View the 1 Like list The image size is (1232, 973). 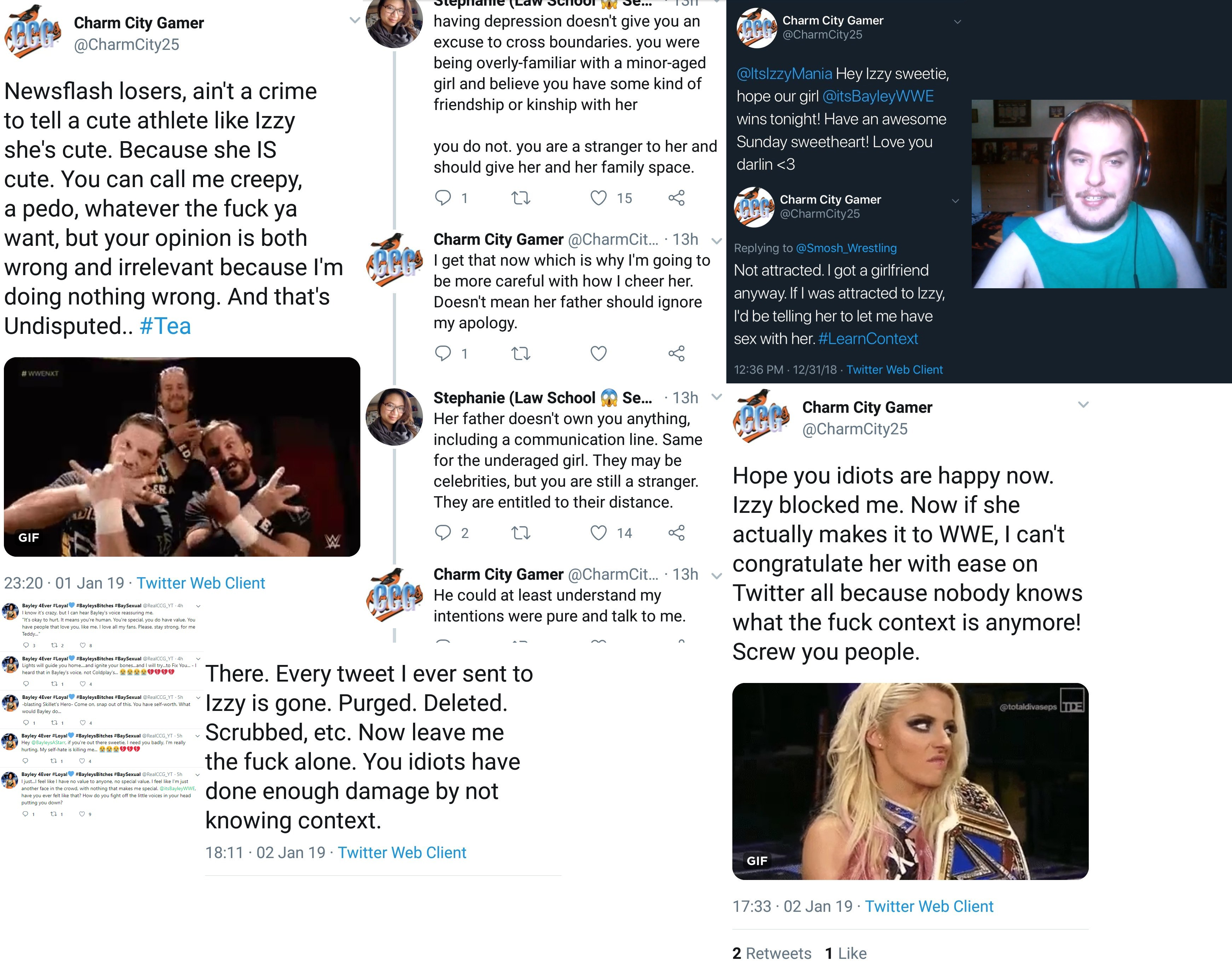click(x=846, y=954)
